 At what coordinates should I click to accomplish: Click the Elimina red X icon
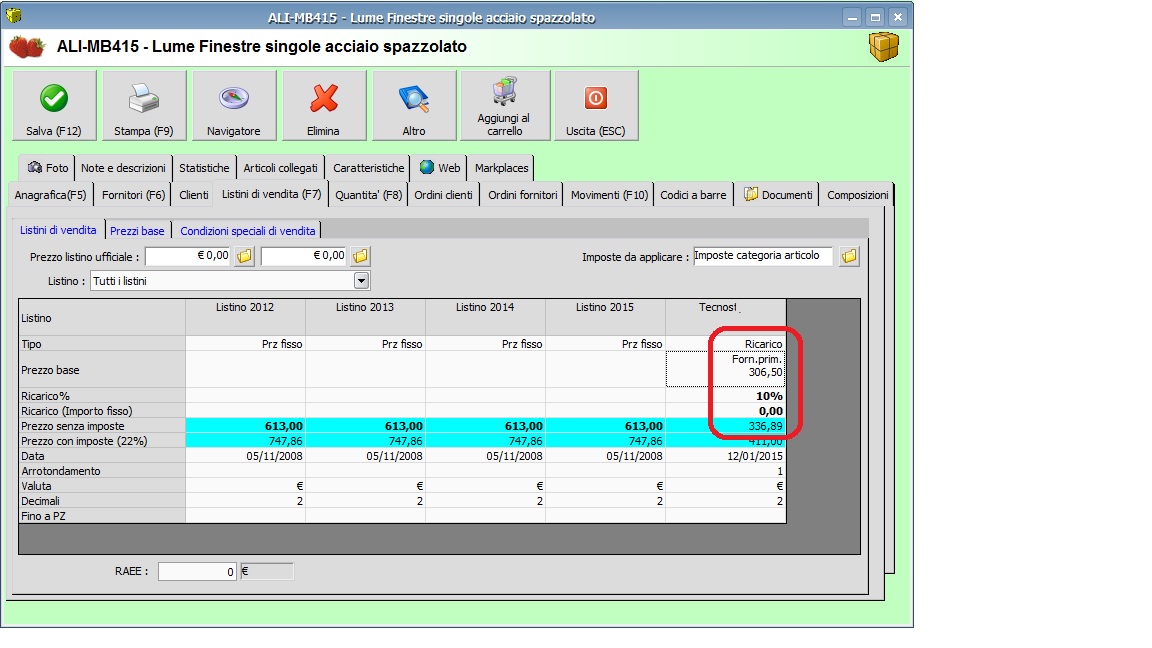pyautogui.click(x=323, y=98)
